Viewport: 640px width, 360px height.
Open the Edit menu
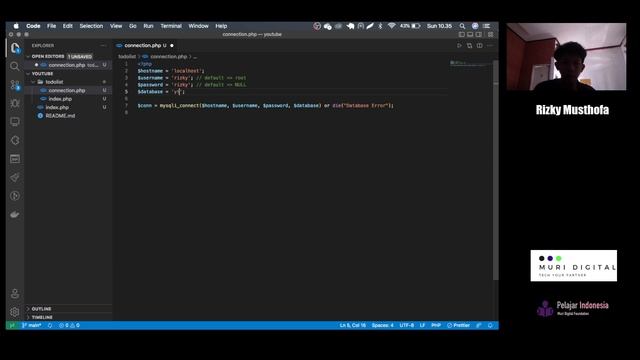(x=67, y=26)
